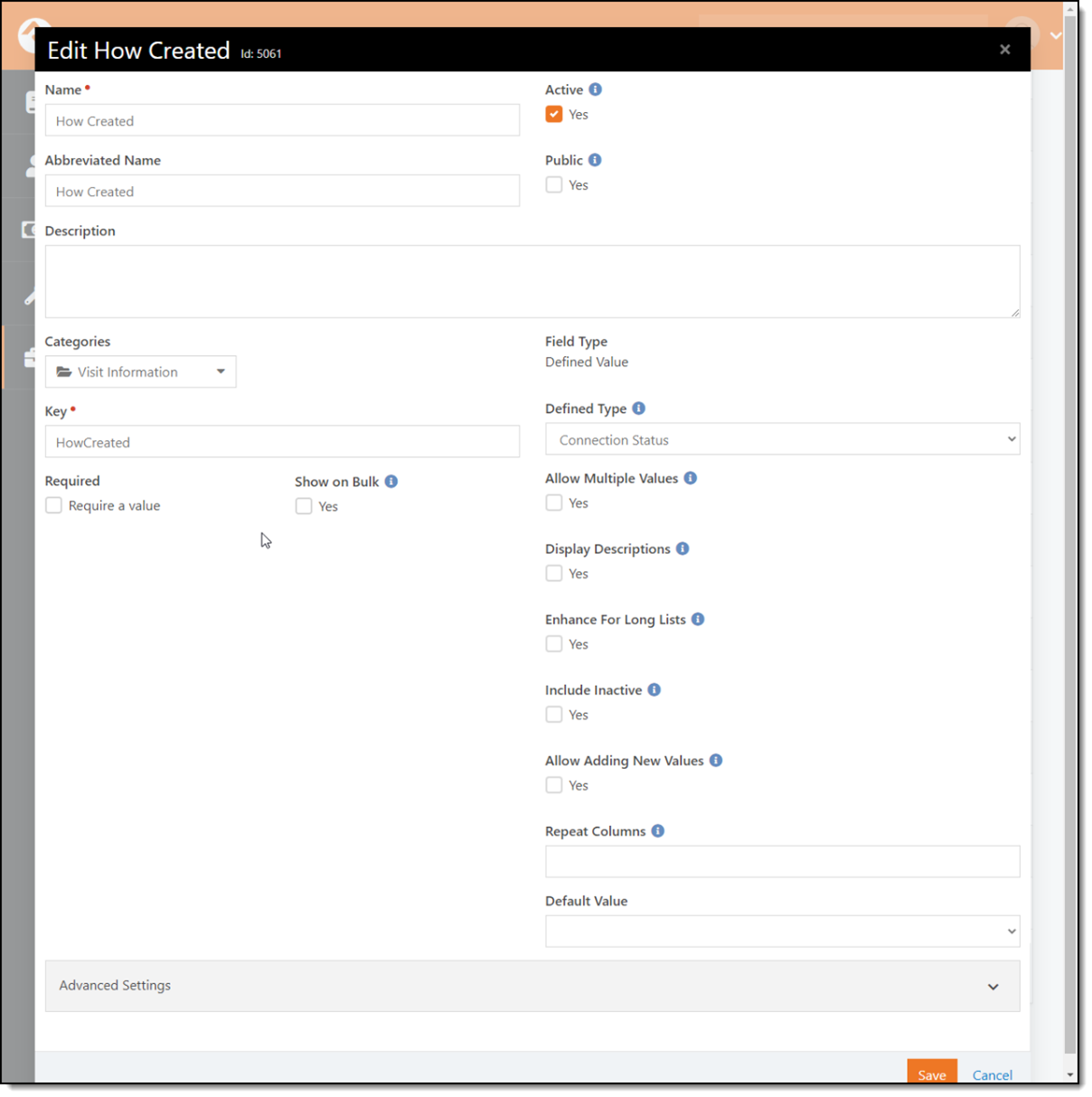Show Allow Multiple Values info icon

coord(691,478)
